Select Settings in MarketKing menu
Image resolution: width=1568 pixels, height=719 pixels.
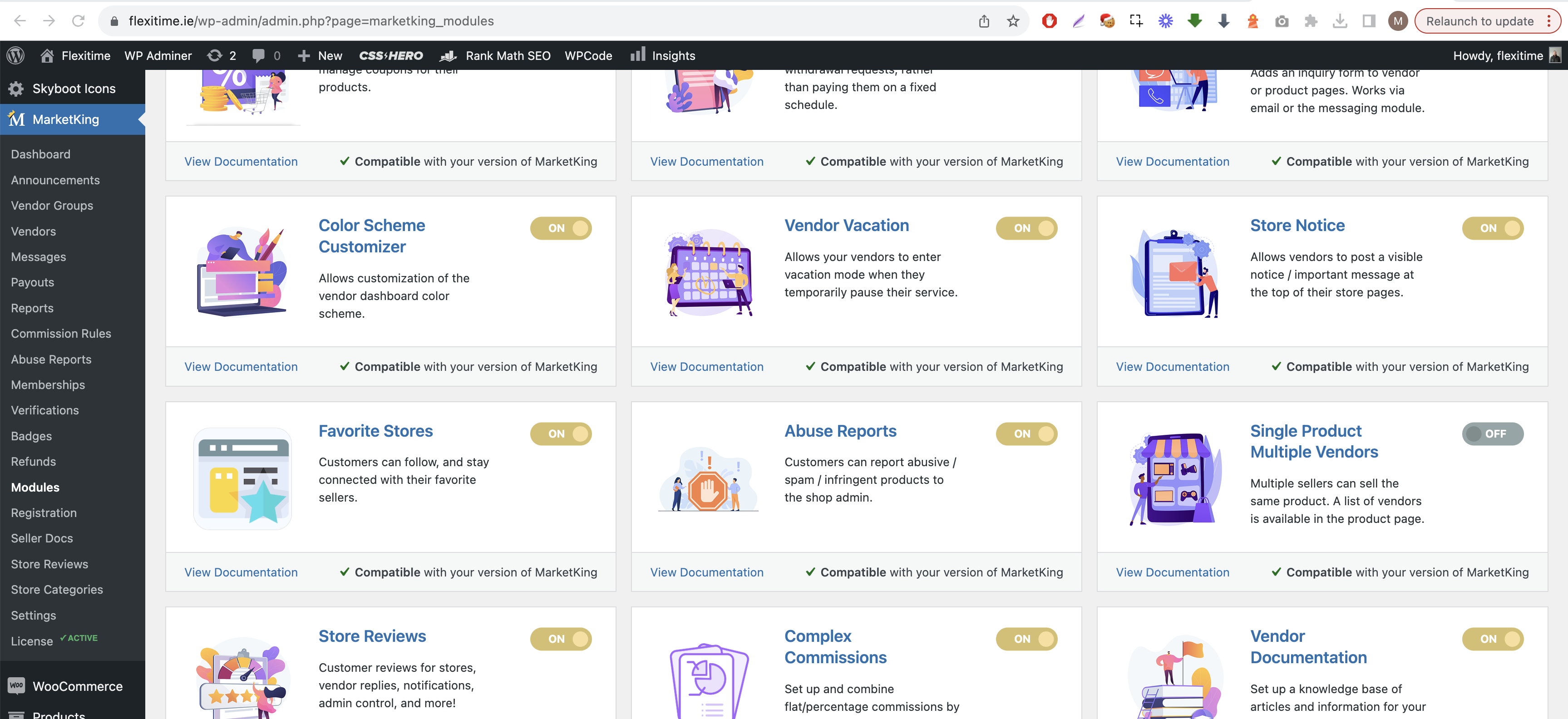(x=34, y=615)
